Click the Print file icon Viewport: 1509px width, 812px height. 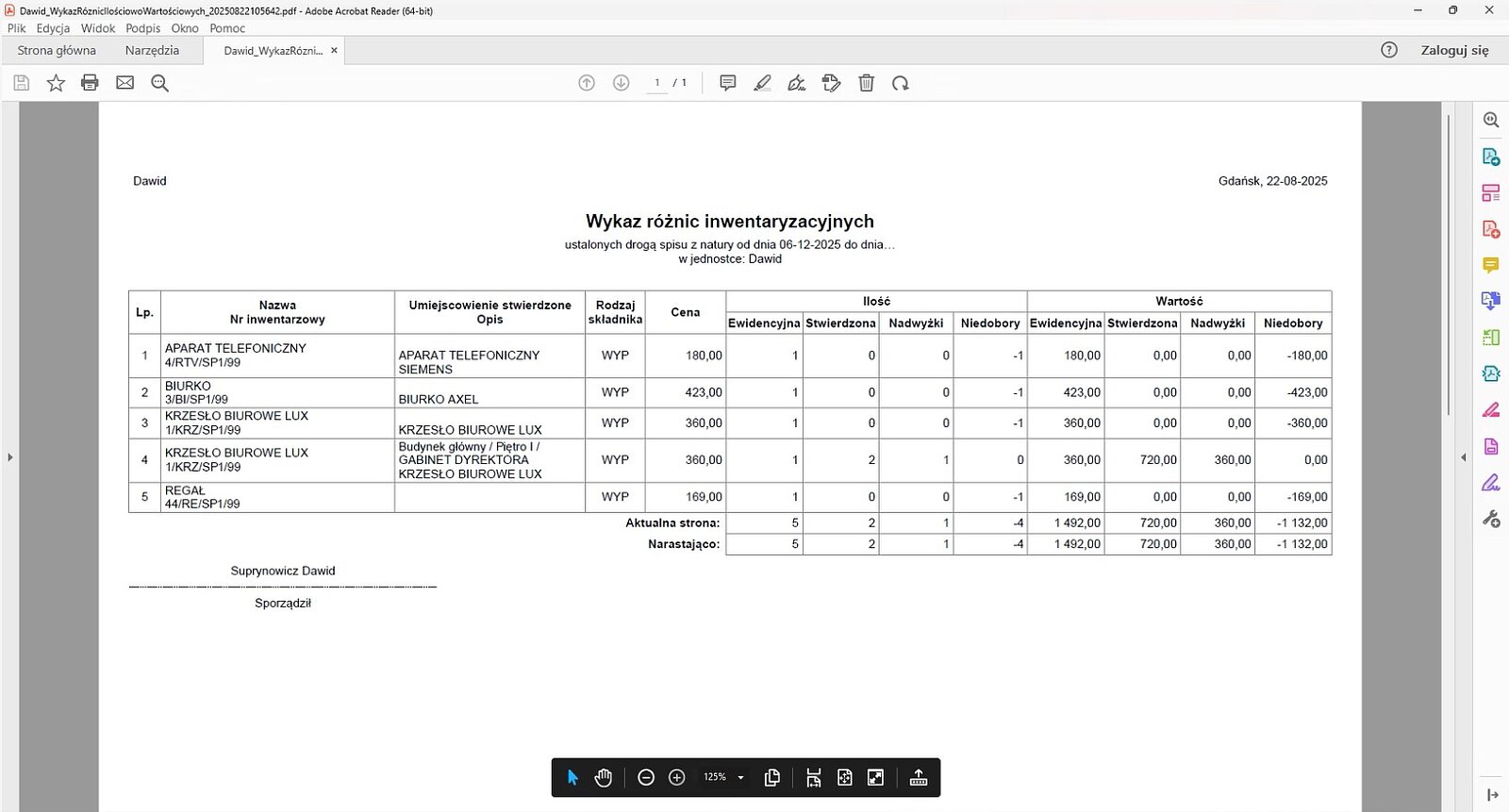coord(90,83)
